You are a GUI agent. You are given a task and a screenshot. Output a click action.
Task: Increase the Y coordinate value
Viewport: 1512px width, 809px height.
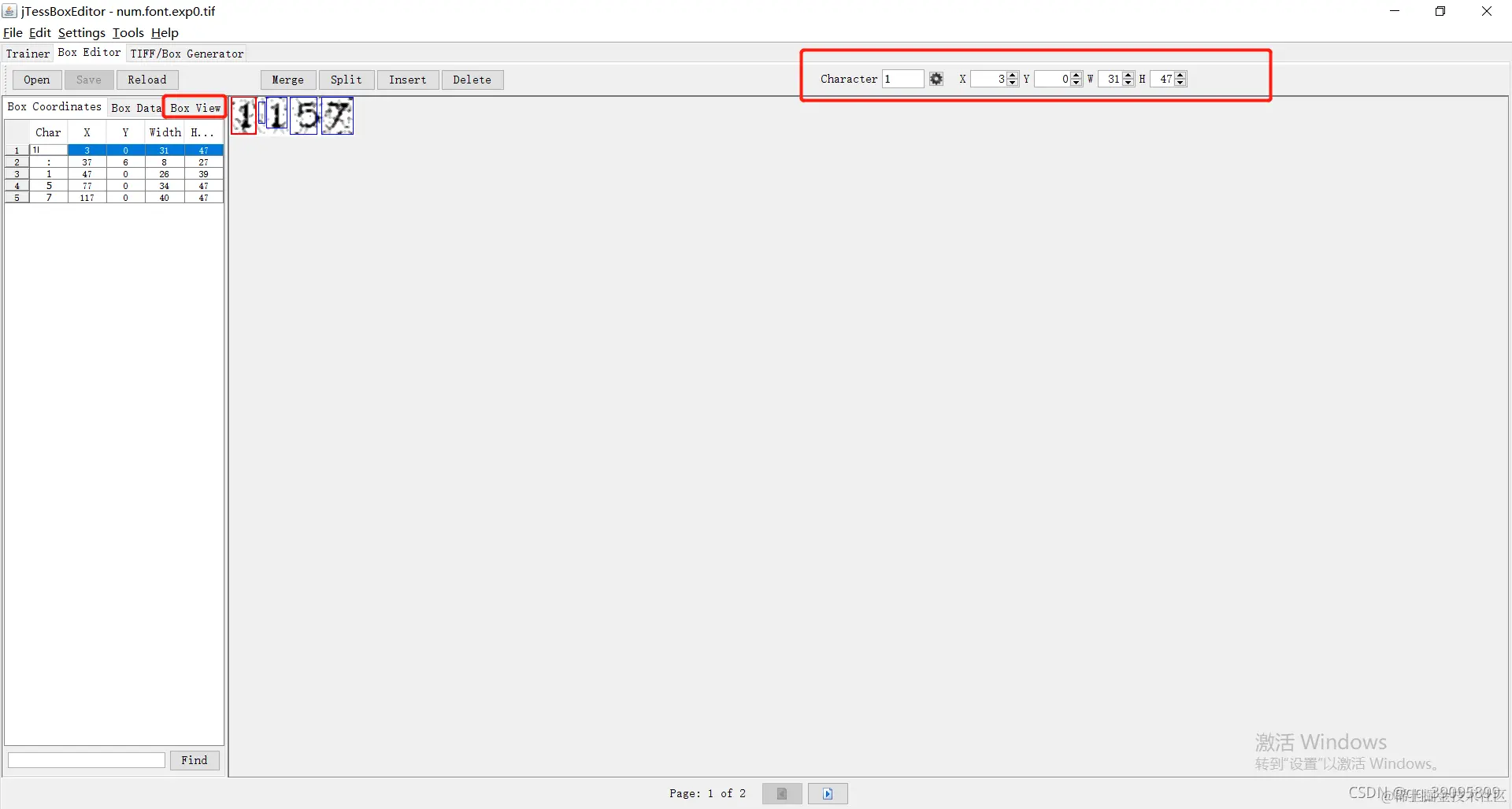point(1077,75)
